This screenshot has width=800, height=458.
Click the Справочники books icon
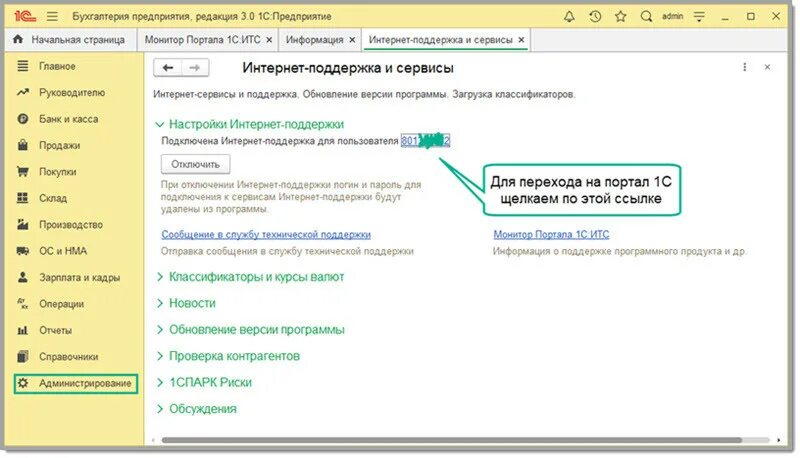click(22, 356)
